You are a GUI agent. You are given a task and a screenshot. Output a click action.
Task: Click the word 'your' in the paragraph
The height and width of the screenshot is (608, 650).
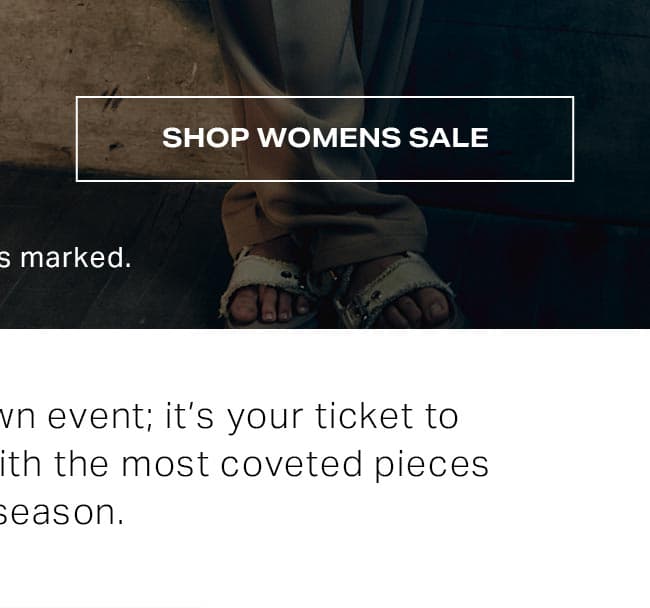click(x=265, y=419)
